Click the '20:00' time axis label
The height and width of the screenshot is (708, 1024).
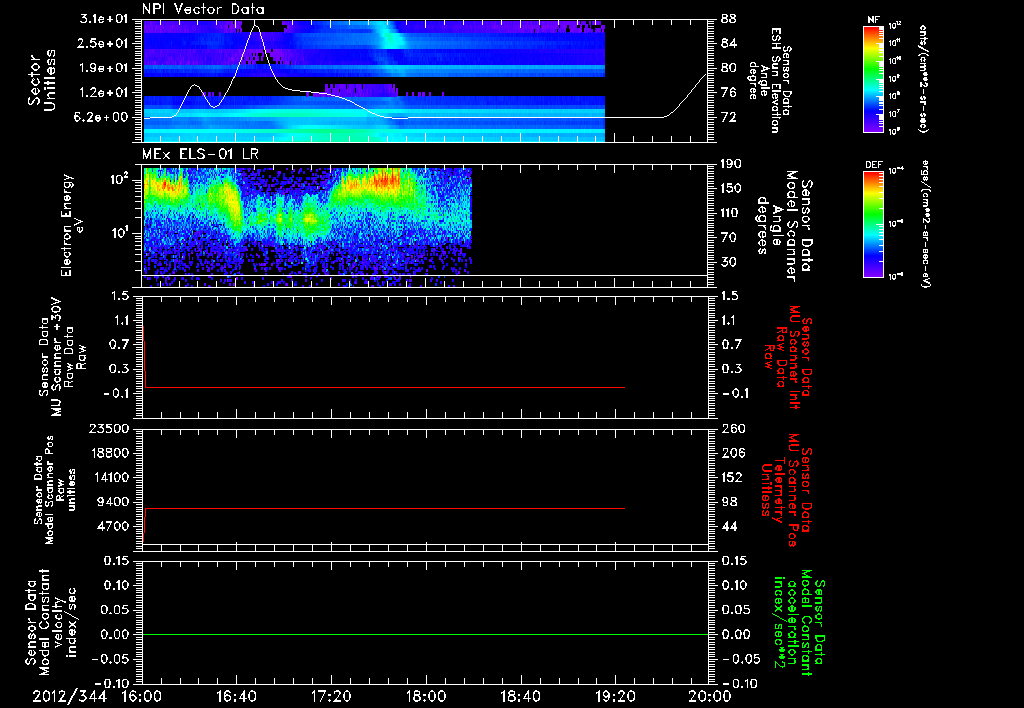710,696
